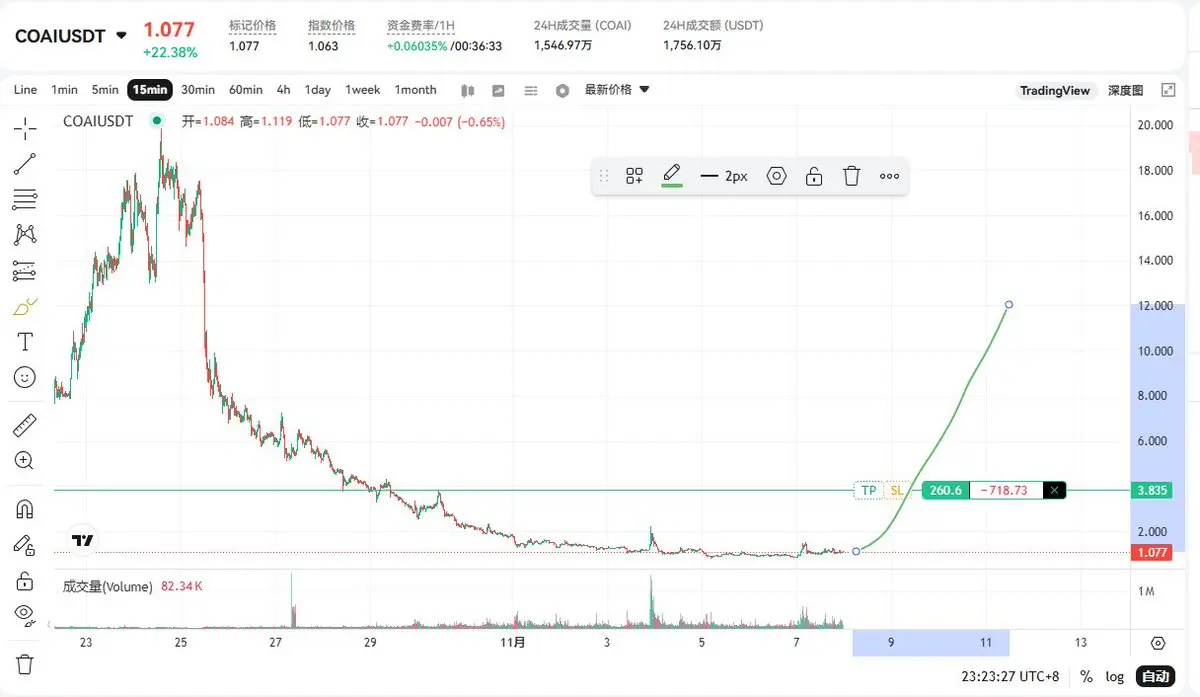
Task: Open chart settings hexagon icon in top bar
Action: click(x=563, y=90)
